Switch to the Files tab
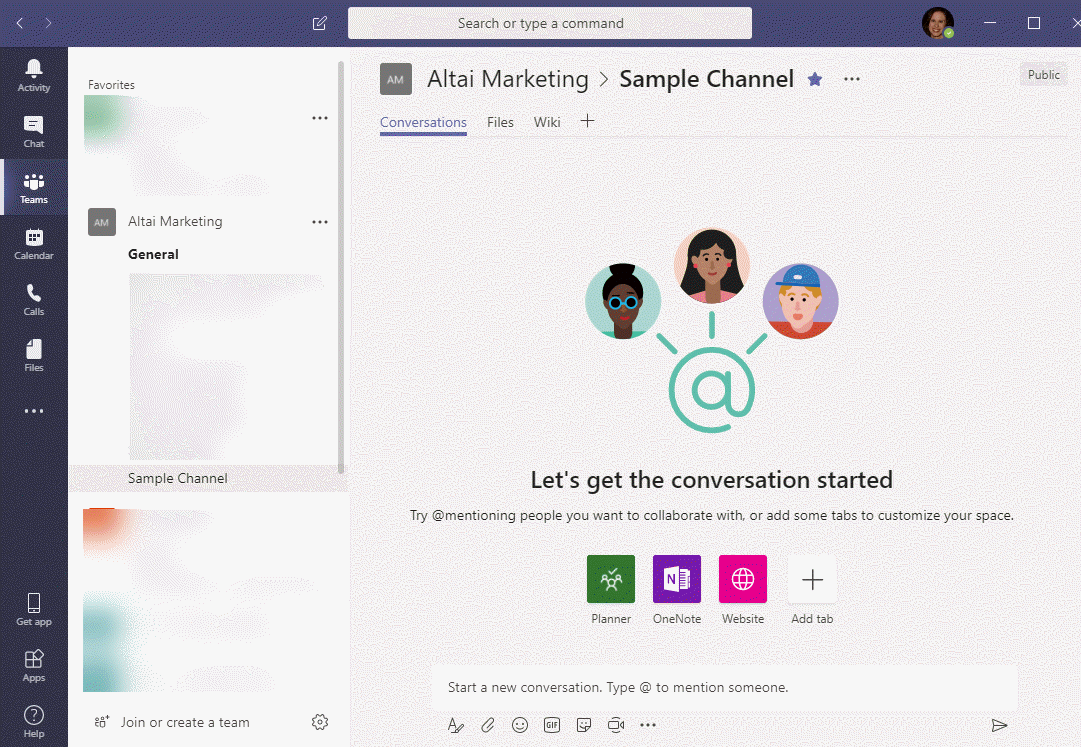The height and width of the screenshot is (747, 1081). [500, 121]
